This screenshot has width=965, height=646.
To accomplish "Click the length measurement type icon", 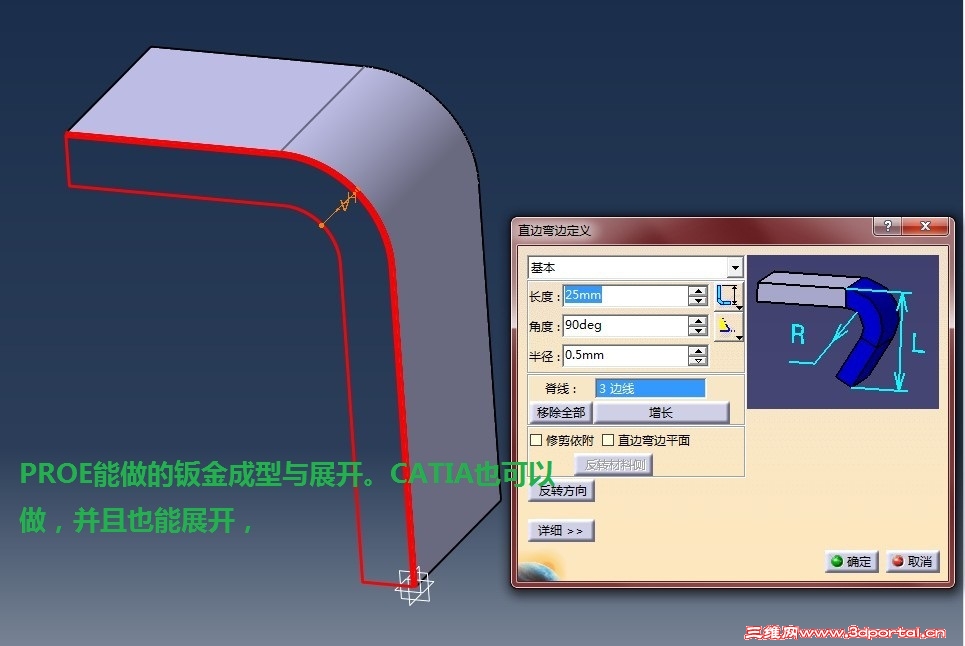I will click(729, 296).
